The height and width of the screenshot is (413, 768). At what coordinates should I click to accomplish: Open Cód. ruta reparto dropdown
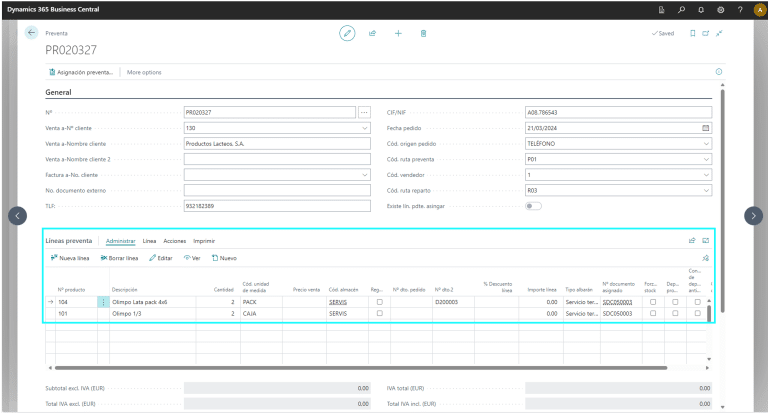coord(706,190)
